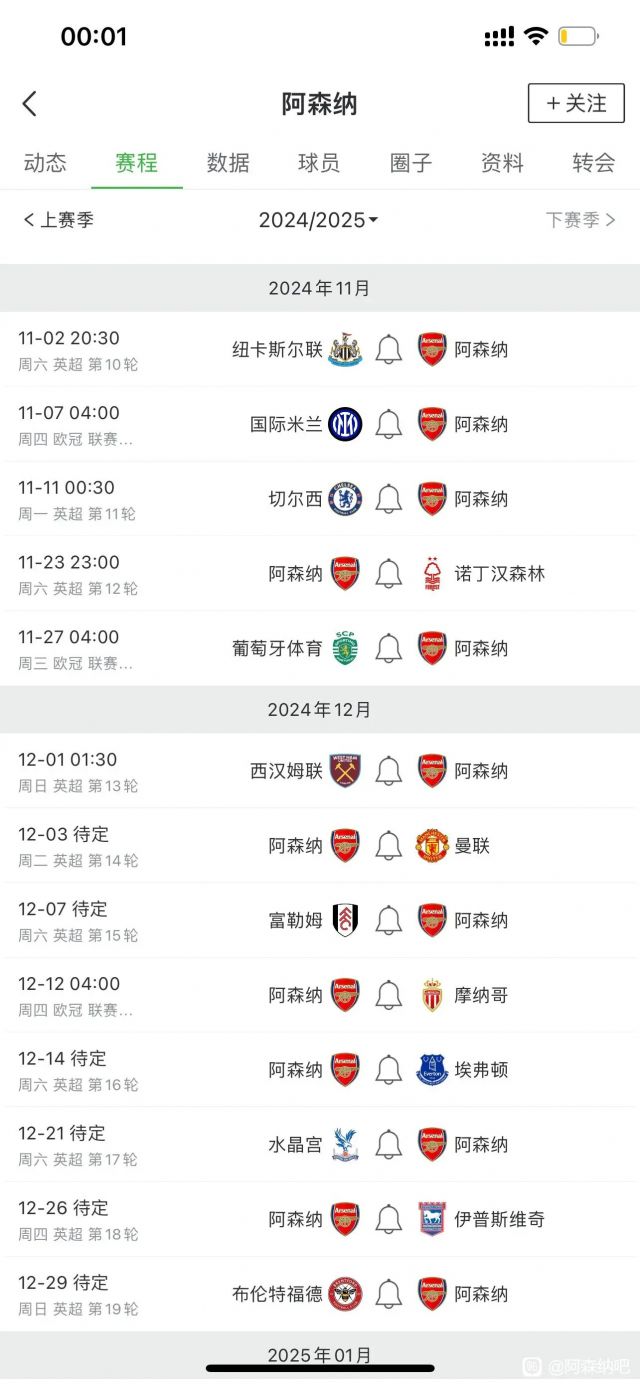This screenshot has height=1384, width=640.
Task: Click the Everton crest icon
Action: coord(432,1070)
